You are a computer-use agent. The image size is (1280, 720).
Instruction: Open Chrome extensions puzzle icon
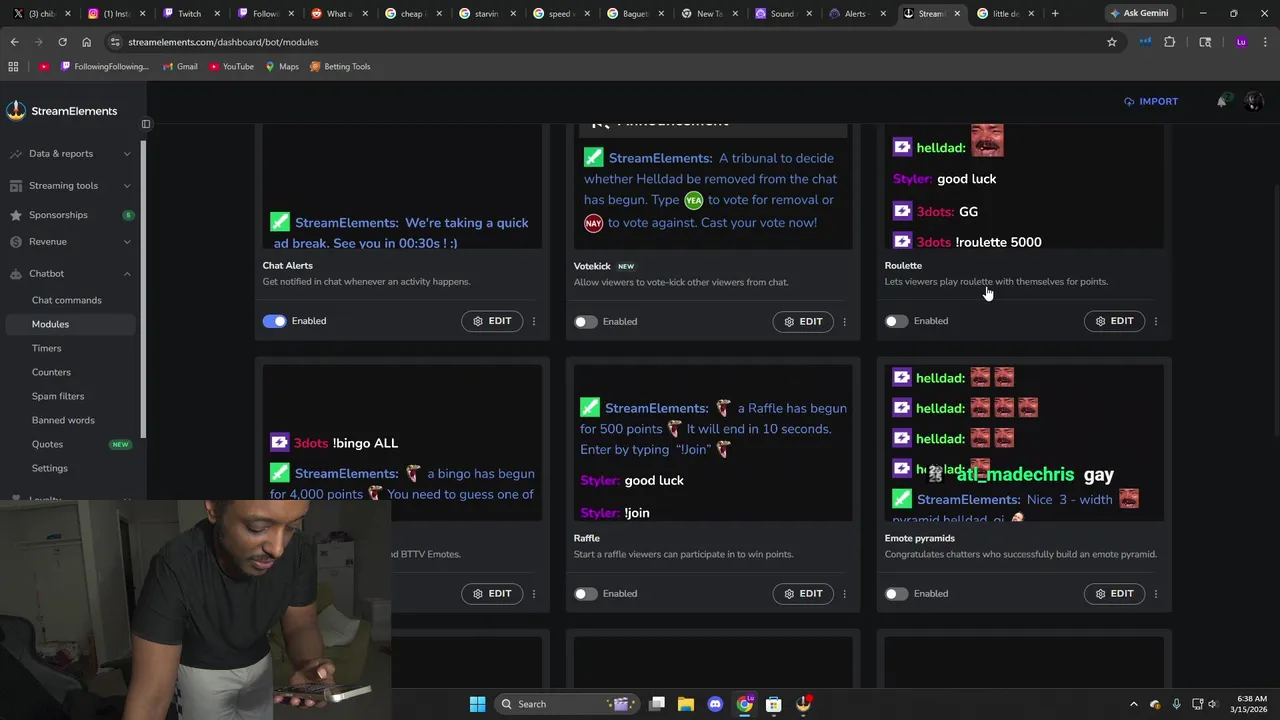(1169, 42)
